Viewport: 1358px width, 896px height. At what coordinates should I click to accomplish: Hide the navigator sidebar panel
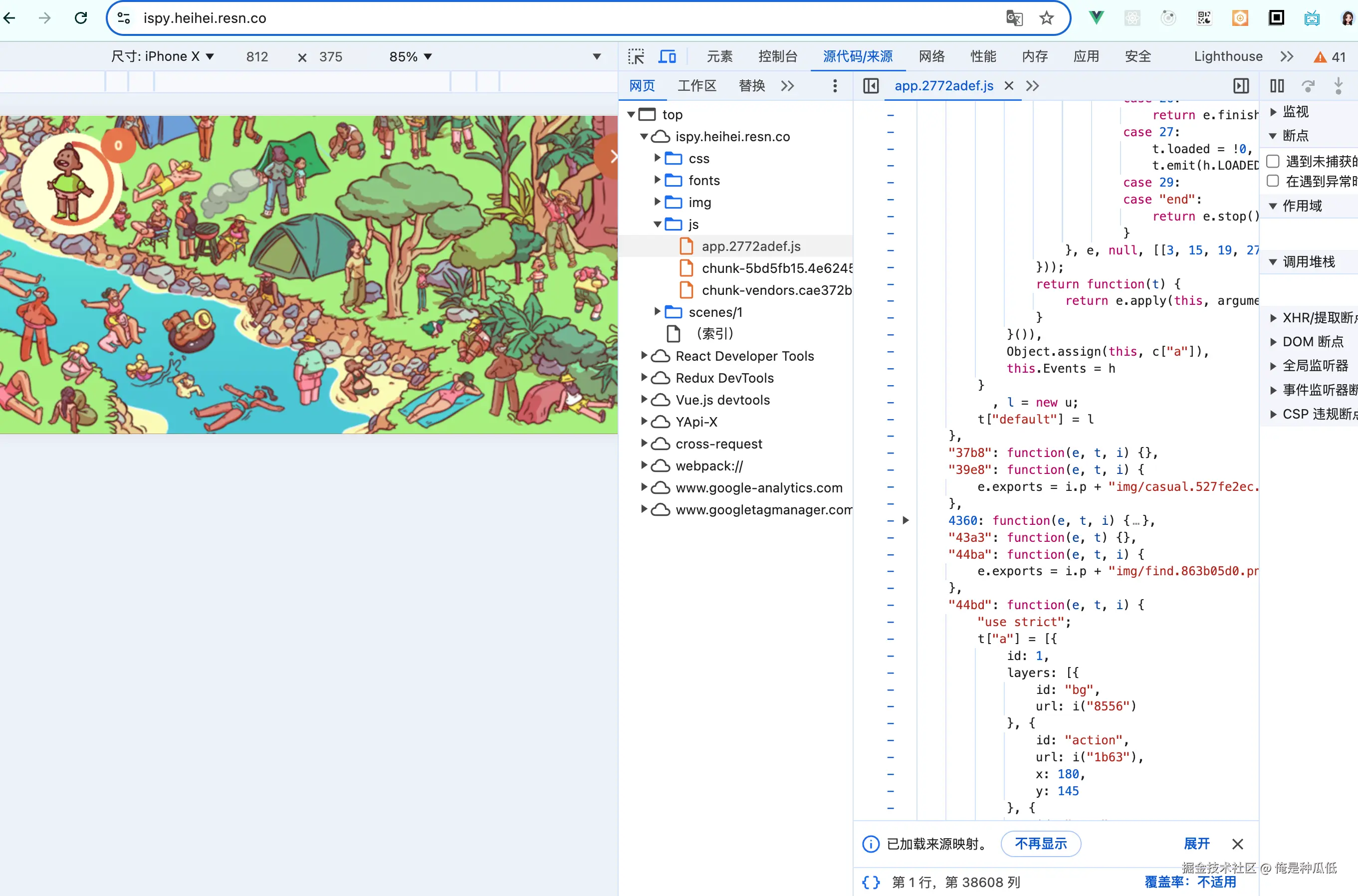click(x=870, y=86)
